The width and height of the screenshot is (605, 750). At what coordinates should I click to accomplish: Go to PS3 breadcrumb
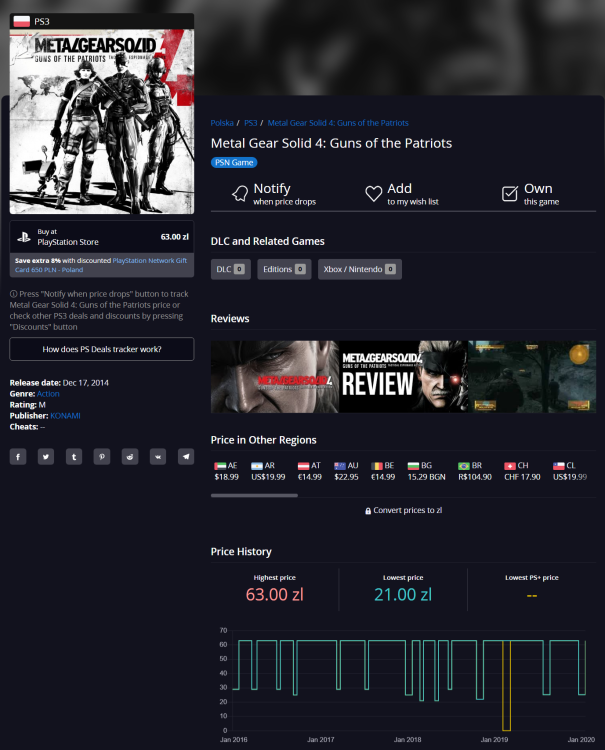[x=251, y=123]
